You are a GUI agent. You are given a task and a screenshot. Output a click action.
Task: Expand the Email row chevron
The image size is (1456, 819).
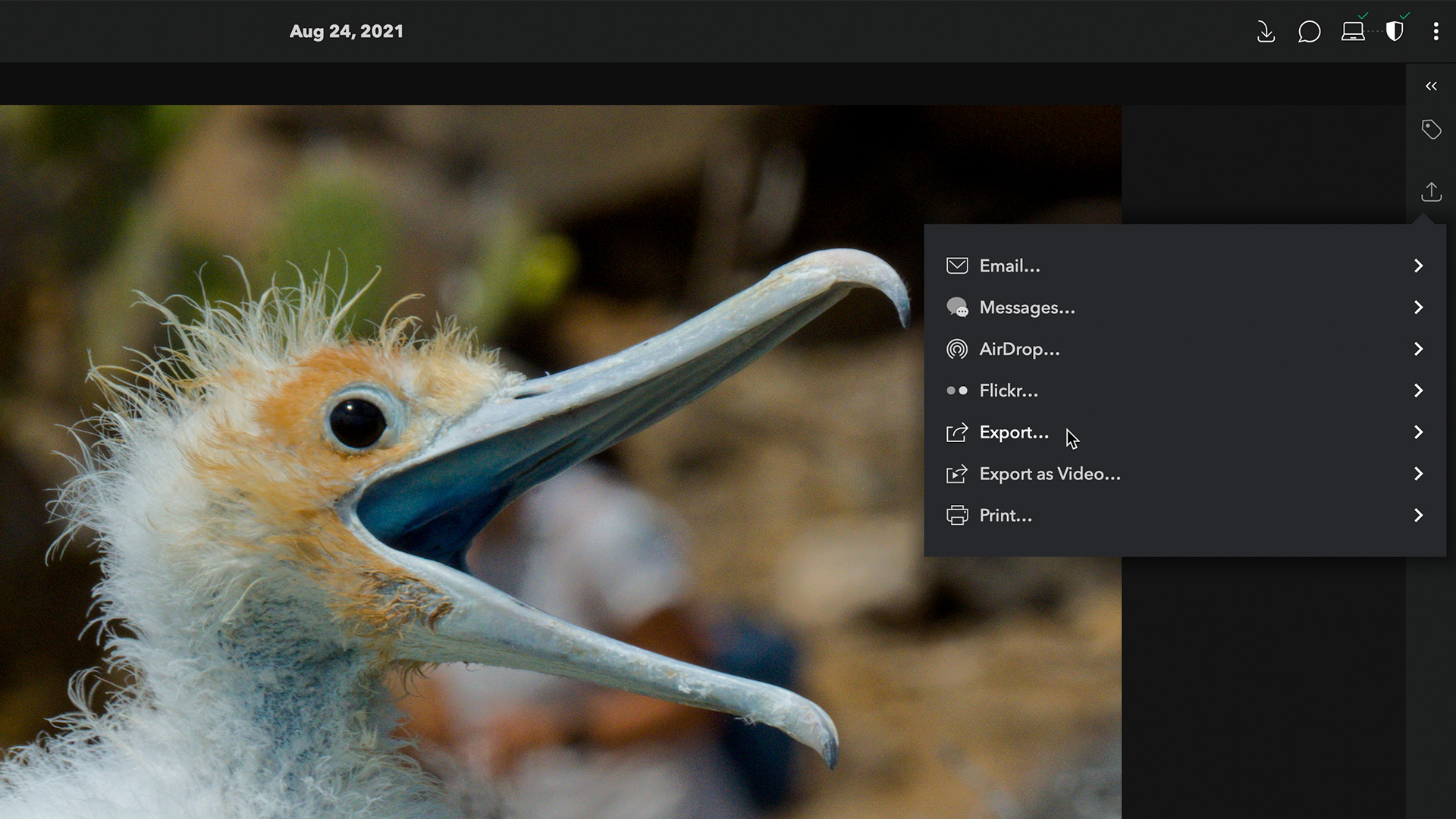coord(1418,265)
